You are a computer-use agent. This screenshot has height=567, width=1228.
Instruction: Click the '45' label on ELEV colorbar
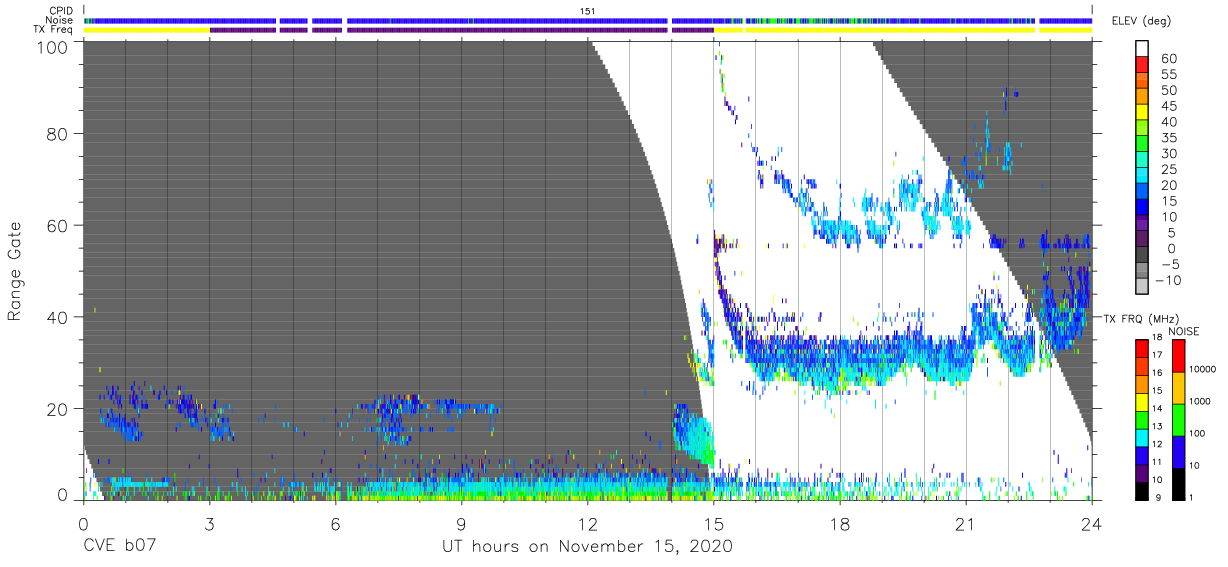[1169, 106]
